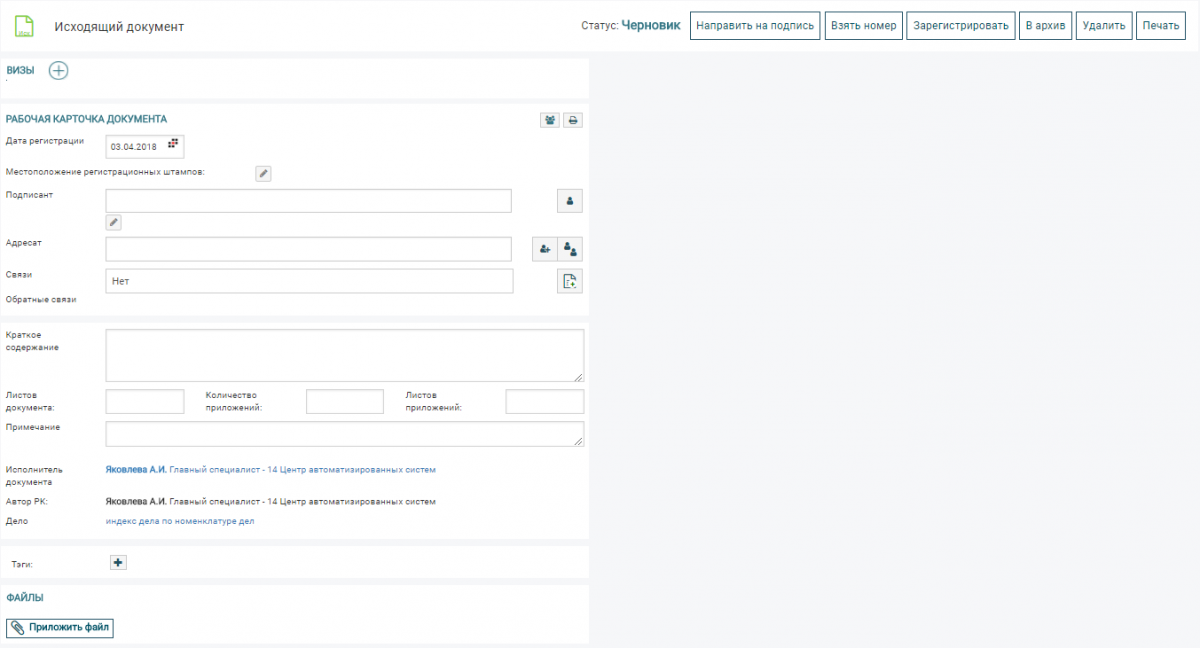Open the Исполнитель документа link Яковлева А.И.
This screenshot has width=1200, height=648.
point(136,469)
